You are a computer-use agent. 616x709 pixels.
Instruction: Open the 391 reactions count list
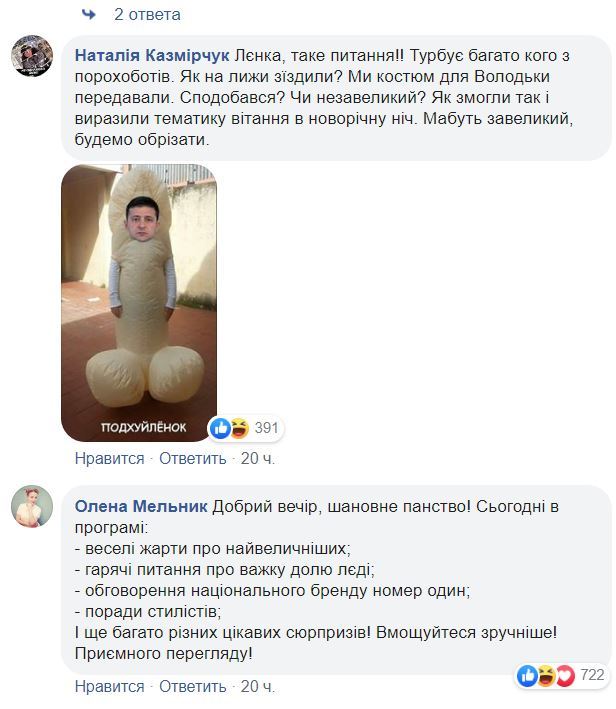click(x=266, y=428)
